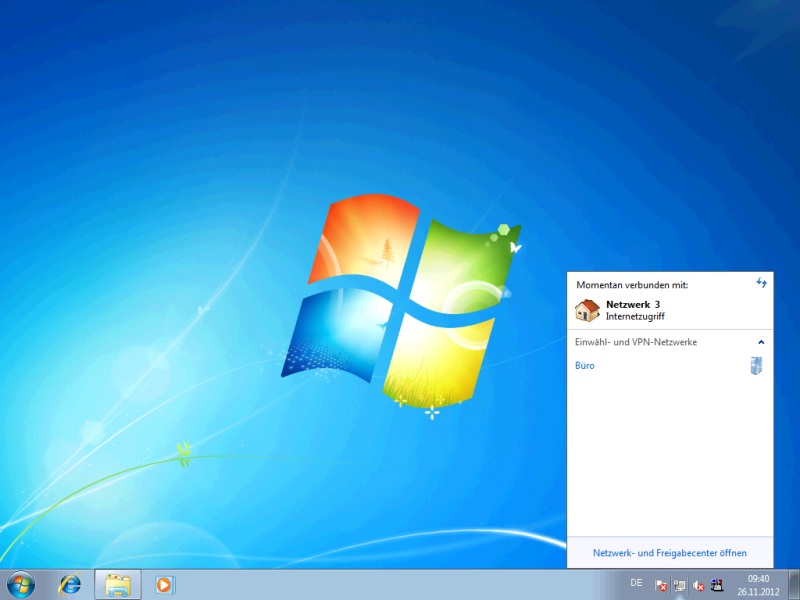The height and width of the screenshot is (600, 800).
Task: Launch Windows Media Player from taskbar
Action: [165, 585]
